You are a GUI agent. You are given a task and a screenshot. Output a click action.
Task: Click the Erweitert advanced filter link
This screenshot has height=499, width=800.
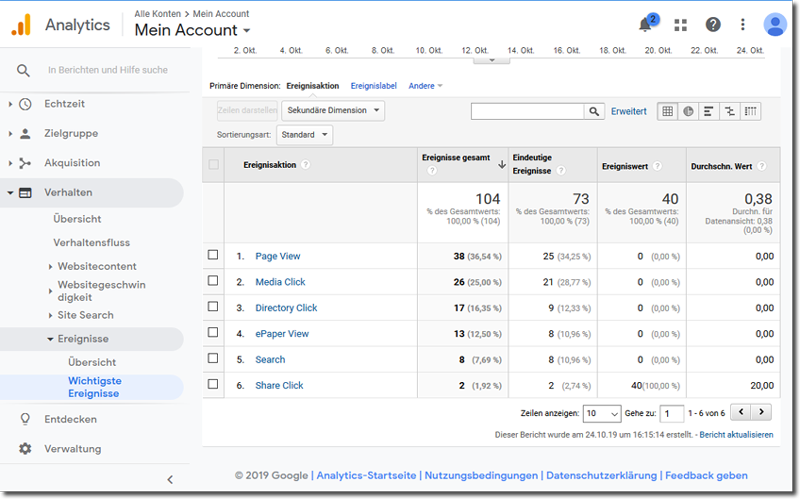click(x=629, y=111)
